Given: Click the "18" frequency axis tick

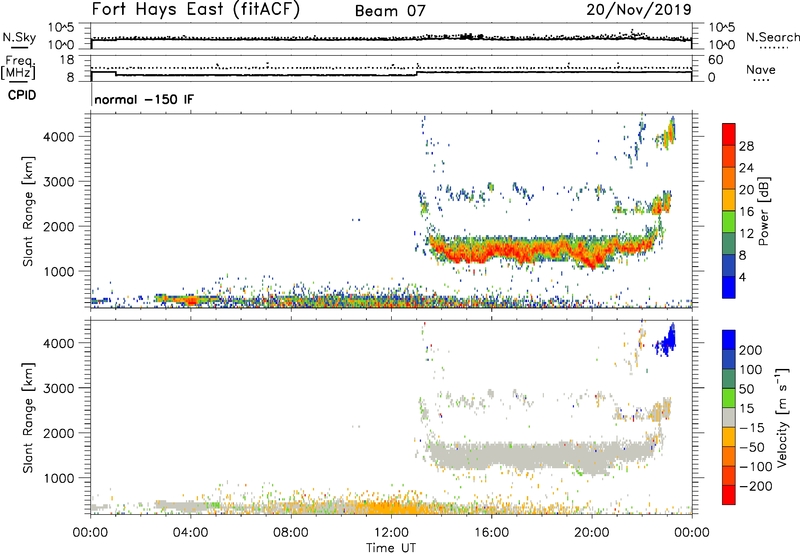Looking at the screenshot, I should (x=67, y=60).
